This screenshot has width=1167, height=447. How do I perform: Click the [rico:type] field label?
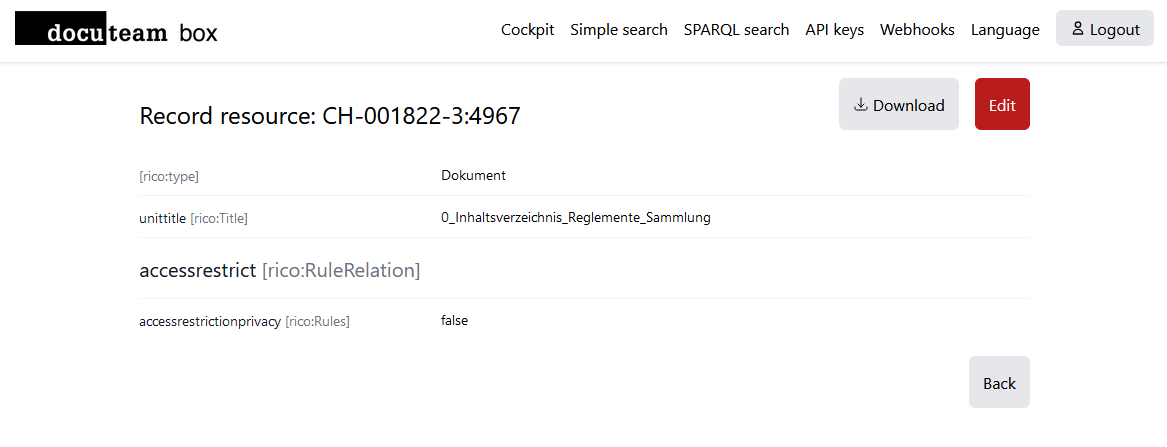click(169, 176)
